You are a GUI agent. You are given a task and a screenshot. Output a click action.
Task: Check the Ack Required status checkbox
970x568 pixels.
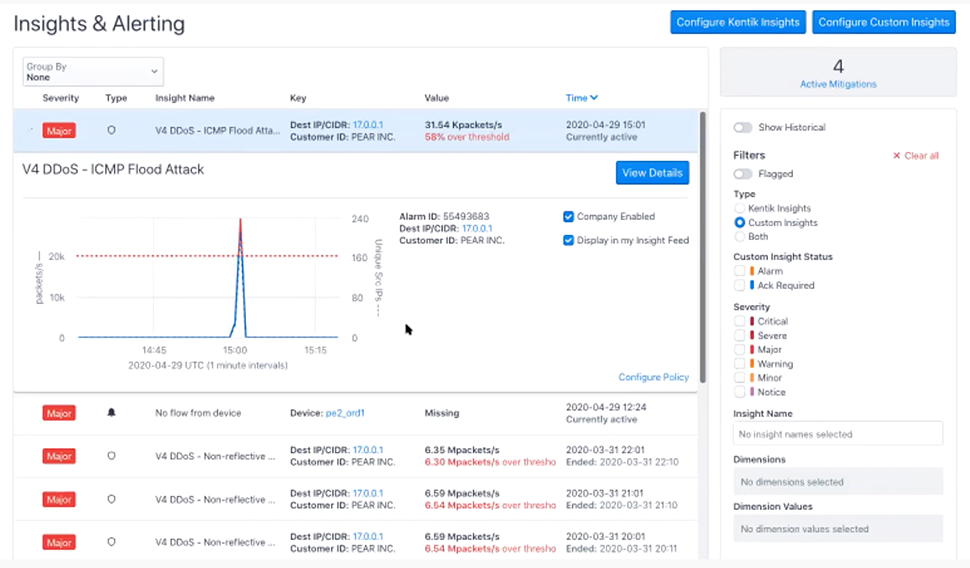pos(739,285)
